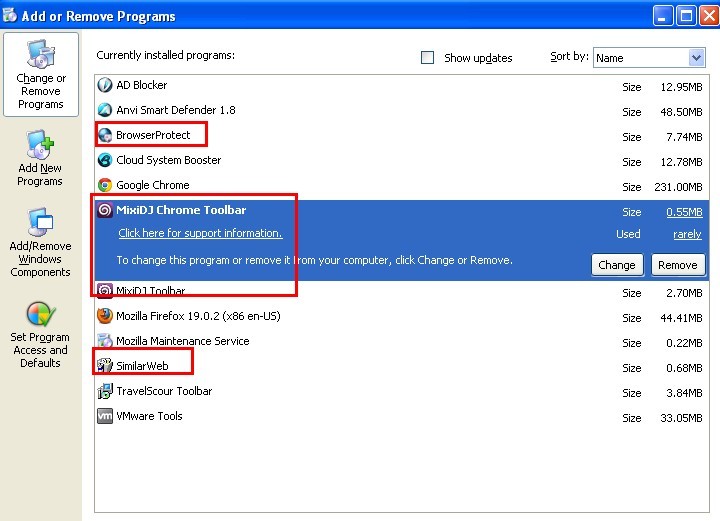The height and width of the screenshot is (521, 720).
Task: Select the Google Chrome entry
Action: pyautogui.click(x=152, y=185)
